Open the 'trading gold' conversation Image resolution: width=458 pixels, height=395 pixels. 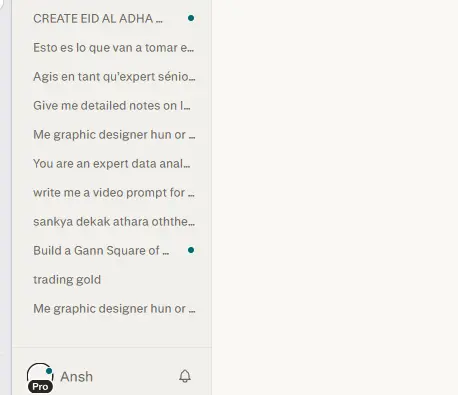coord(67,280)
